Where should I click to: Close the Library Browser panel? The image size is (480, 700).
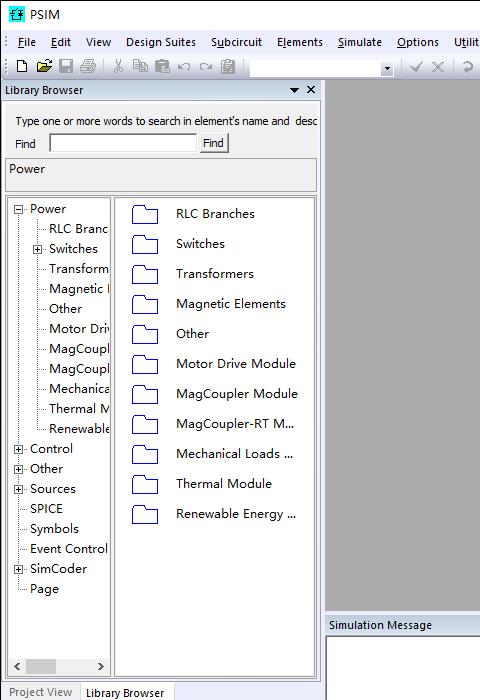click(311, 90)
